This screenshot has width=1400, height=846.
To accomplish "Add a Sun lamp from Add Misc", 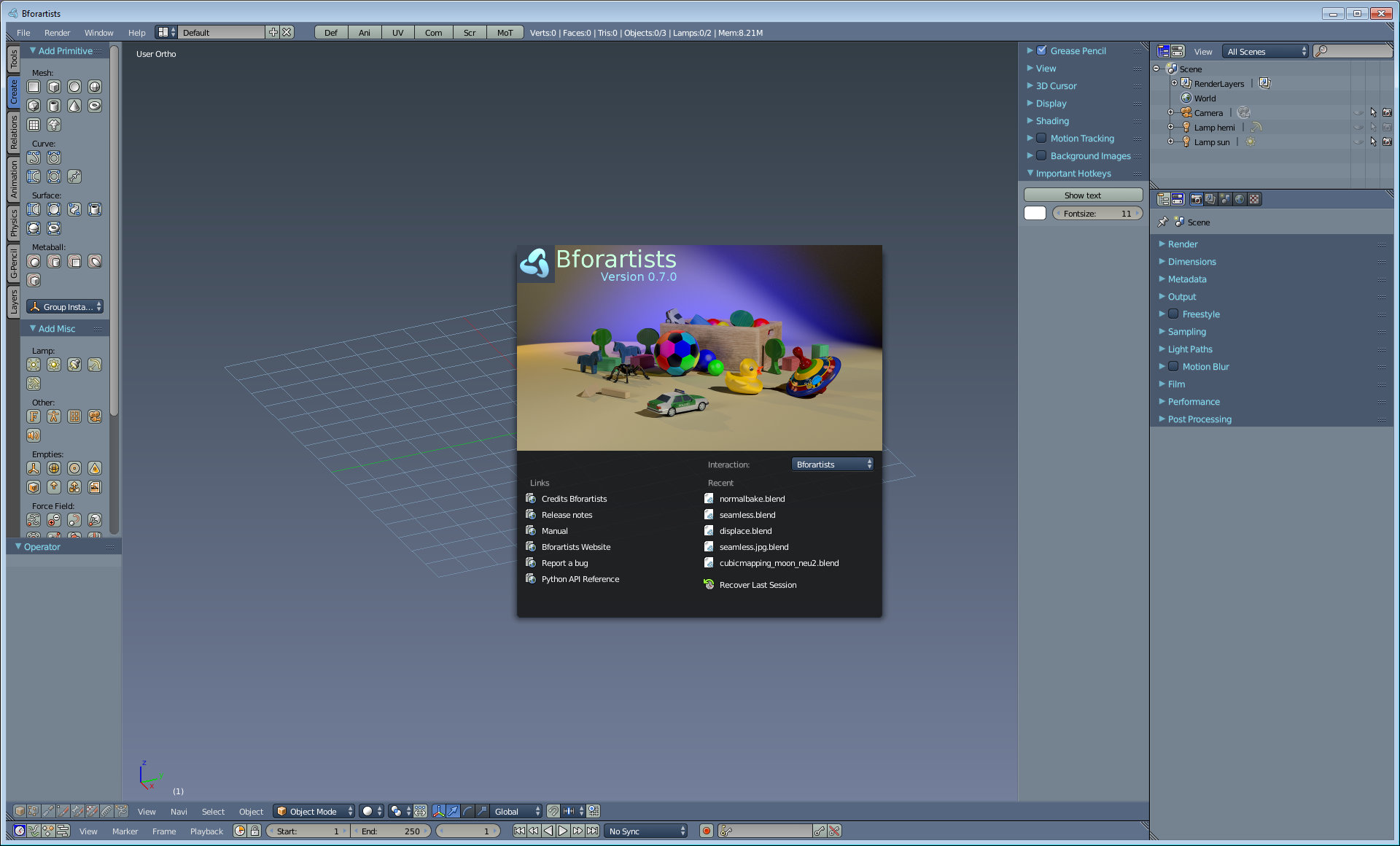I will point(54,365).
